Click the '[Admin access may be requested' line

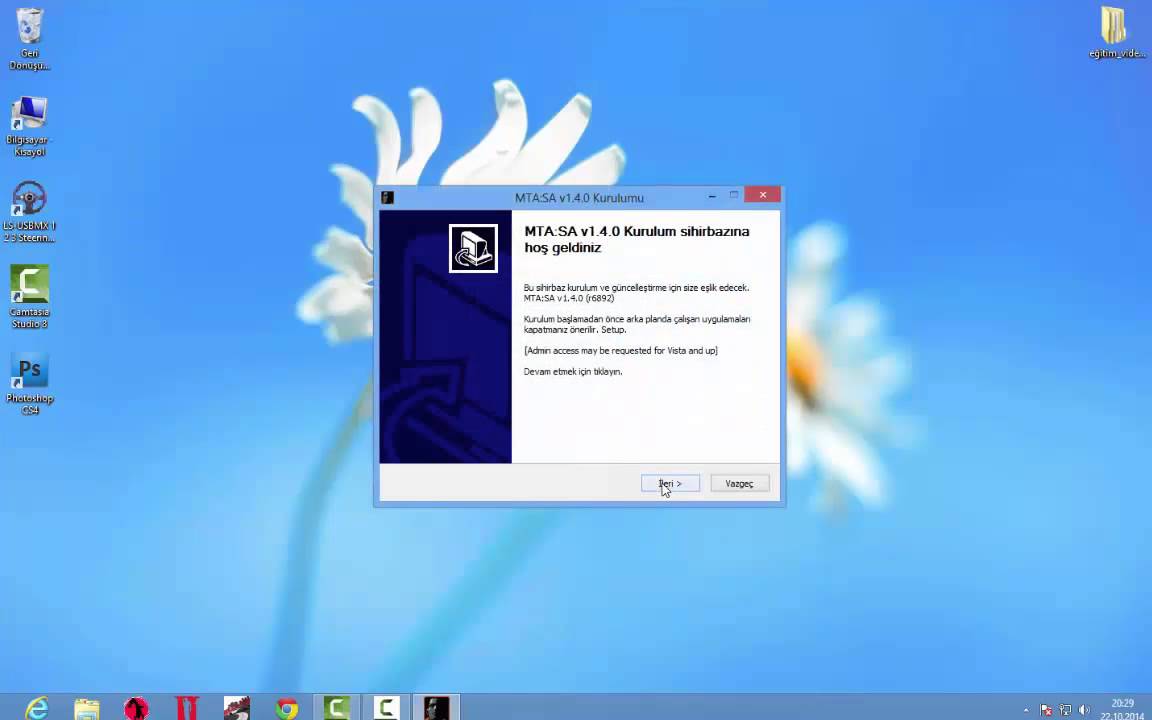(621, 350)
